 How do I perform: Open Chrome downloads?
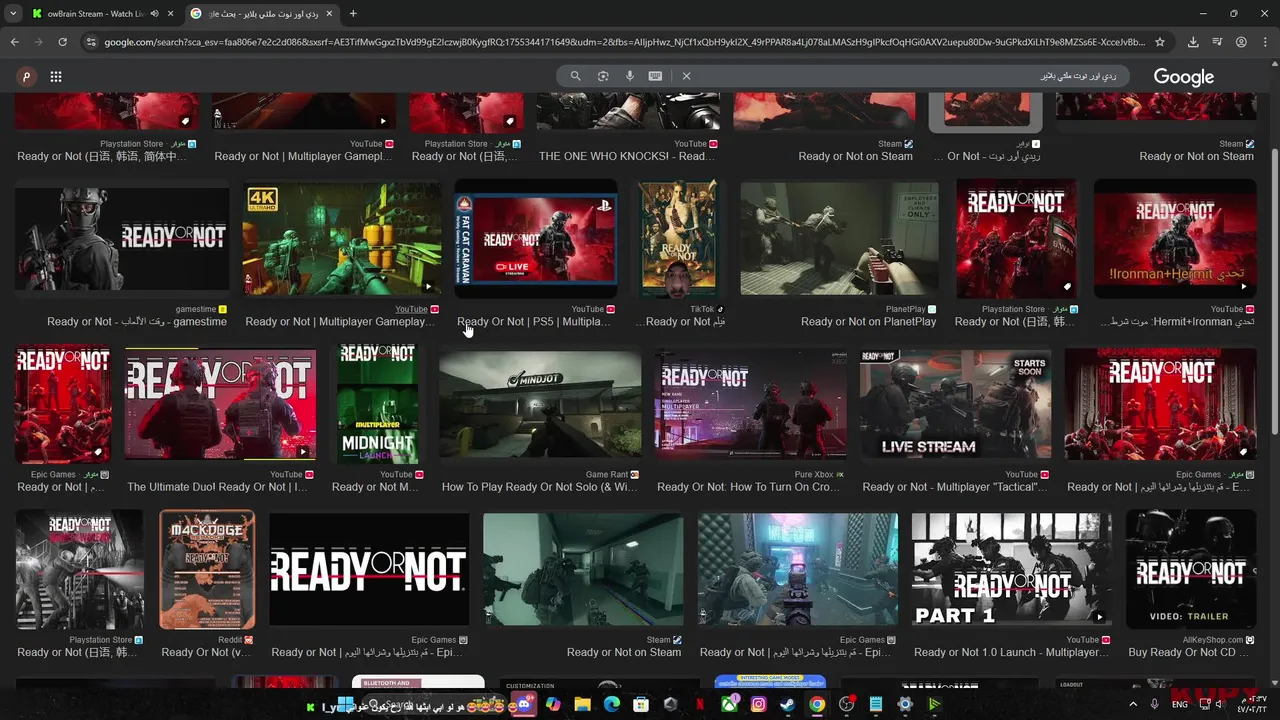pos(1193,42)
